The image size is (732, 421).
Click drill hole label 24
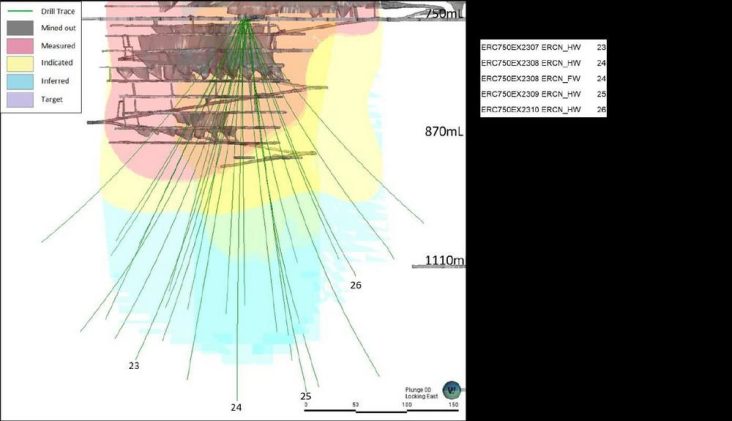(x=236, y=407)
